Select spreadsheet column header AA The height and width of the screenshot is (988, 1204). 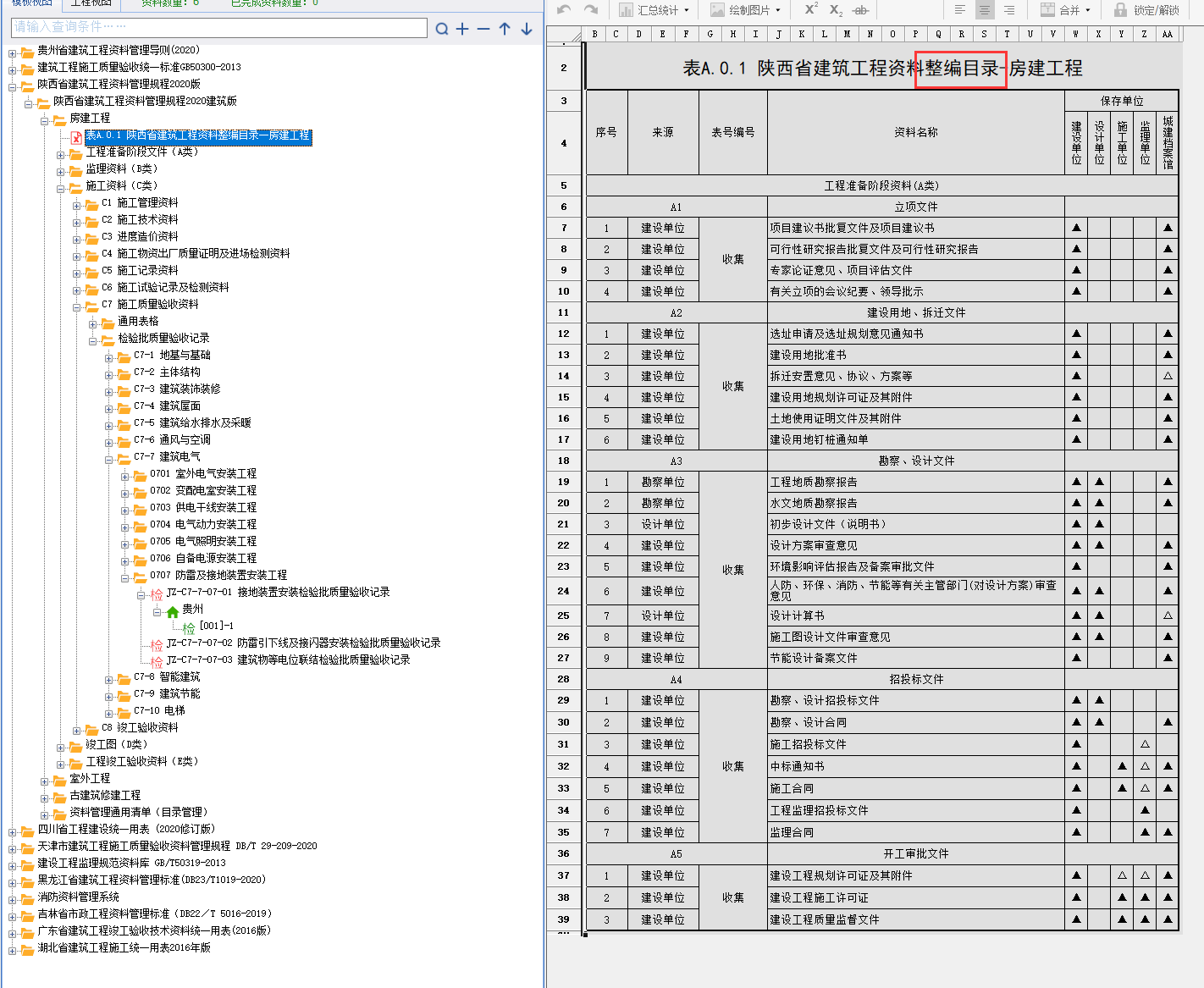click(1168, 34)
